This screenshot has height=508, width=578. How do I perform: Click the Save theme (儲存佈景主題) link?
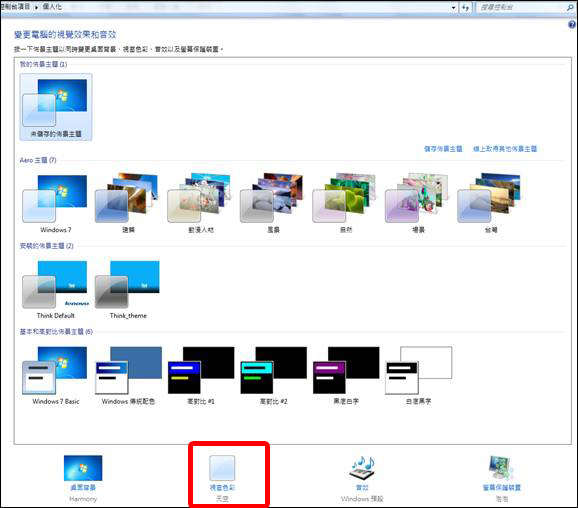pyautogui.click(x=443, y=149)
